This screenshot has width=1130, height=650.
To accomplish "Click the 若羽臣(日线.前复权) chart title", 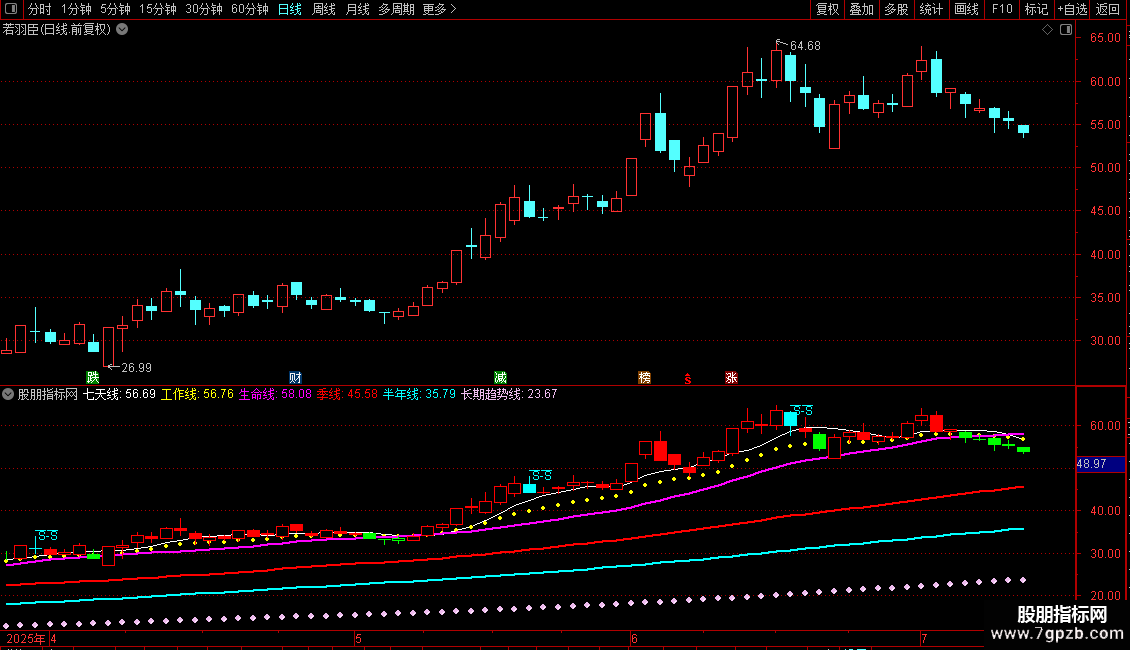I will (57, 30).
